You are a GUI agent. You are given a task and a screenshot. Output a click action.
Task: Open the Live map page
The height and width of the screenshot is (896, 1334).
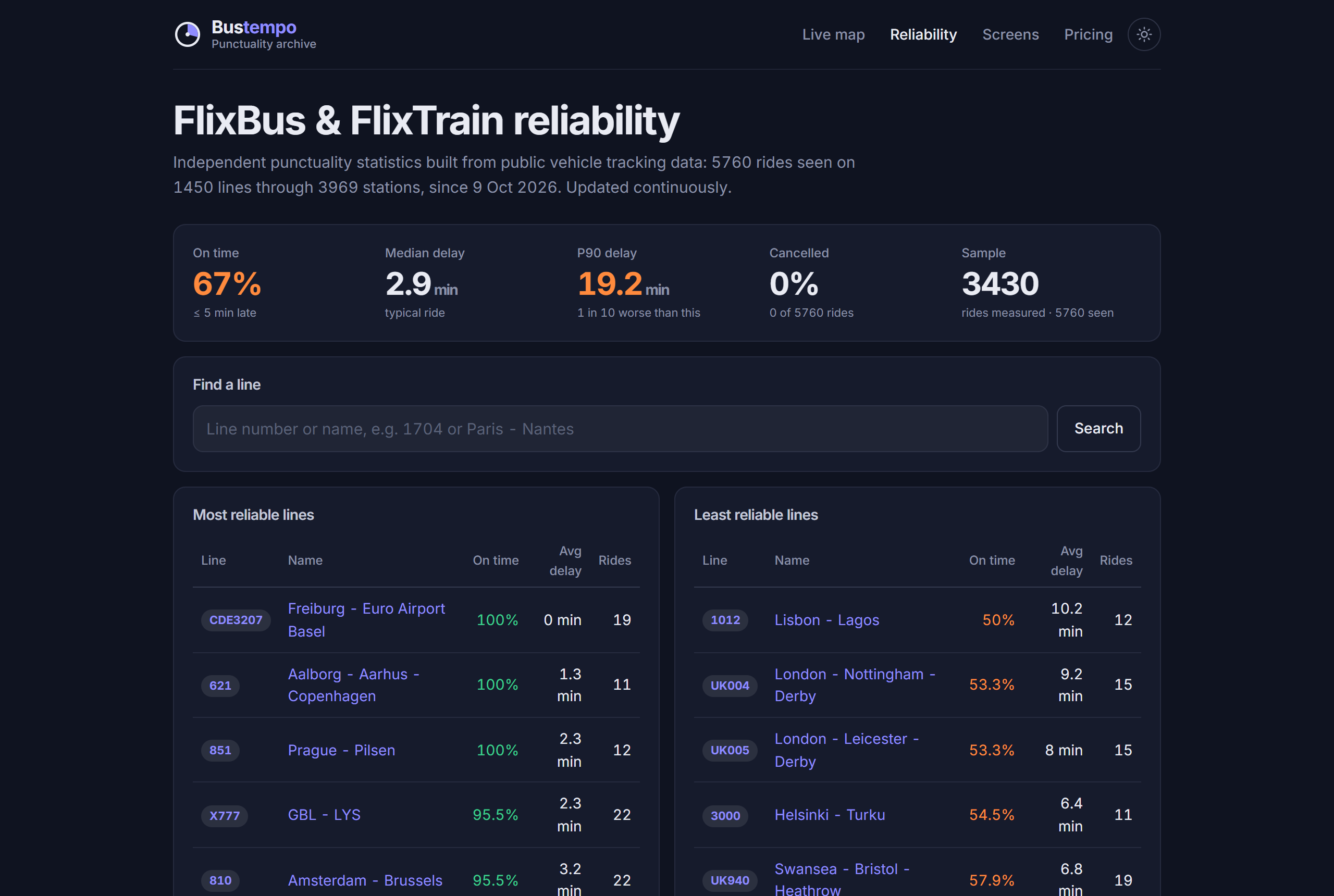833,34
